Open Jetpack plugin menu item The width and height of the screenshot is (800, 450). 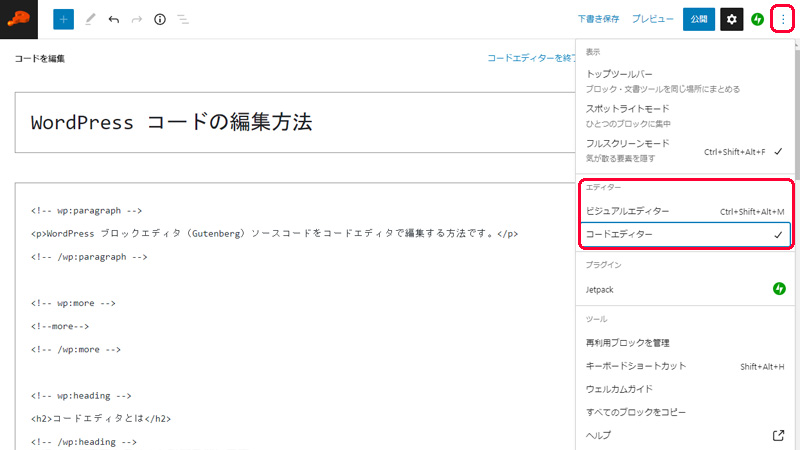click(x=685, y=289)
